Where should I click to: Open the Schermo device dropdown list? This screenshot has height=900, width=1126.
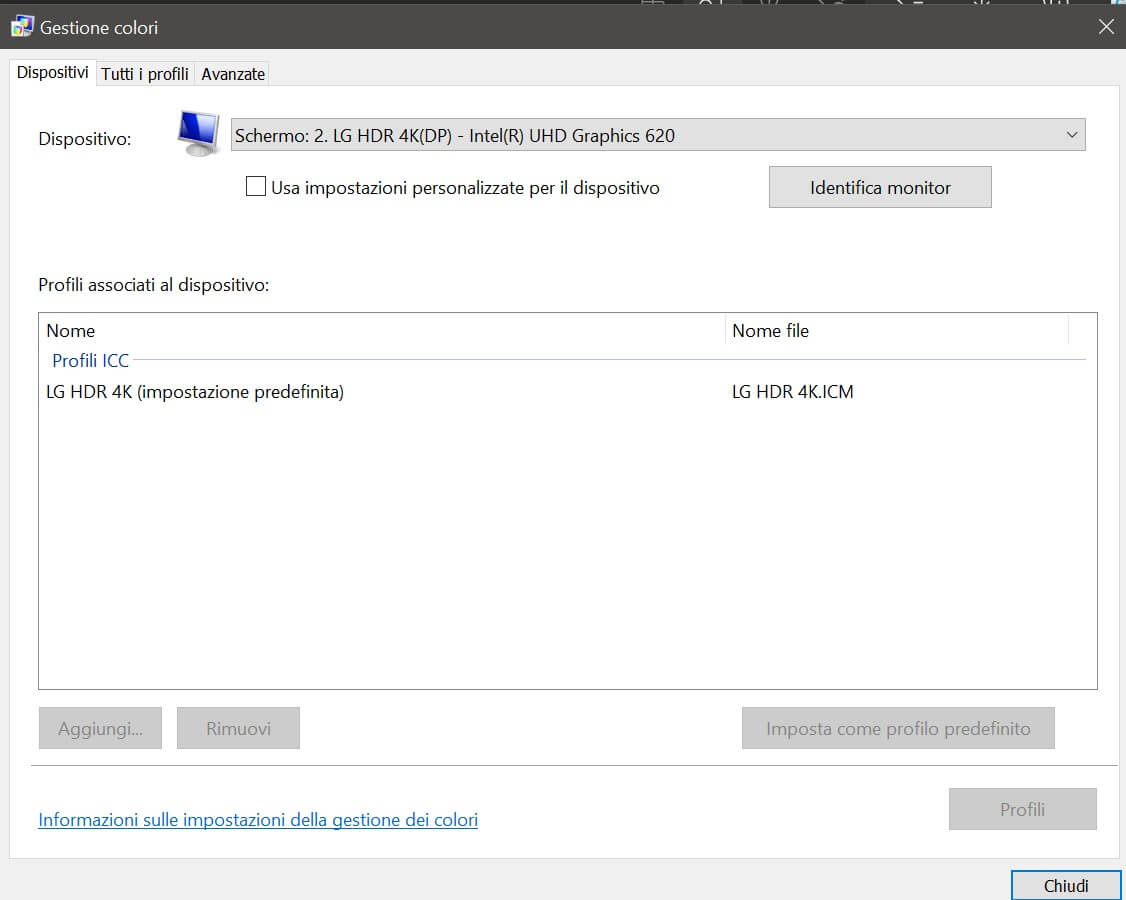(658, 135)
